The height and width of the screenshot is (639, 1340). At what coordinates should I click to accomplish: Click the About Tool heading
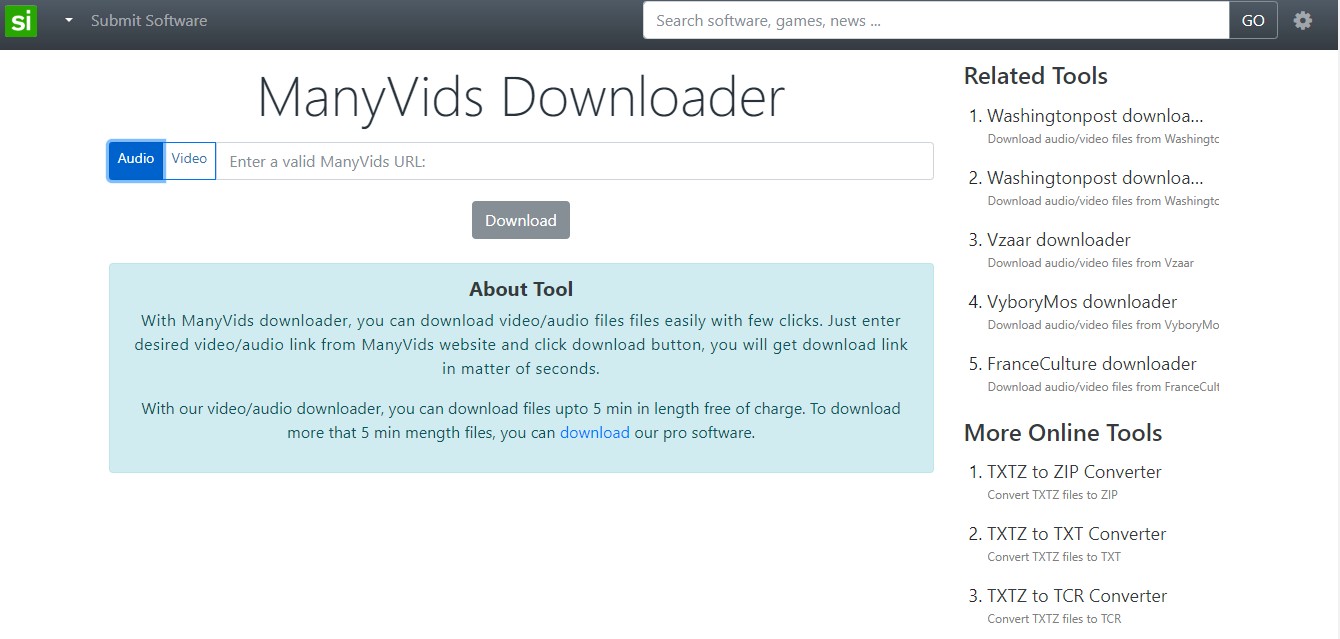521,289
